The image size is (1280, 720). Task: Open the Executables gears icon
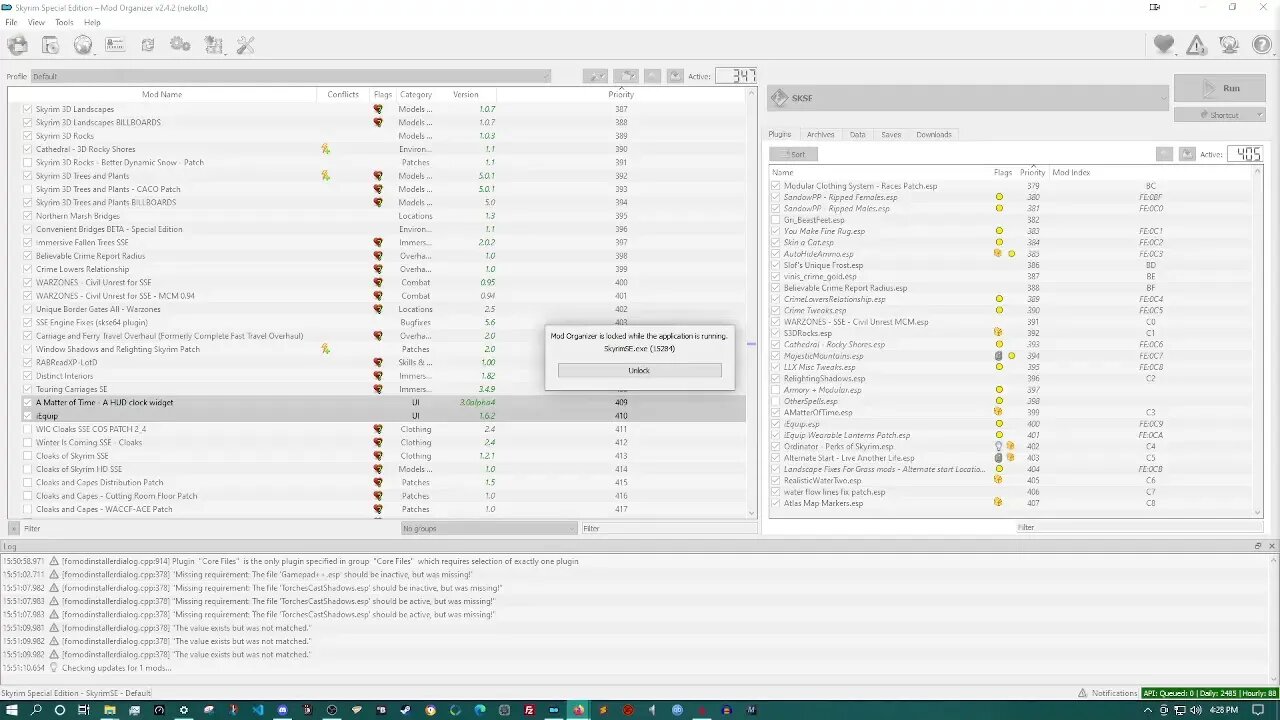(180, 45)
